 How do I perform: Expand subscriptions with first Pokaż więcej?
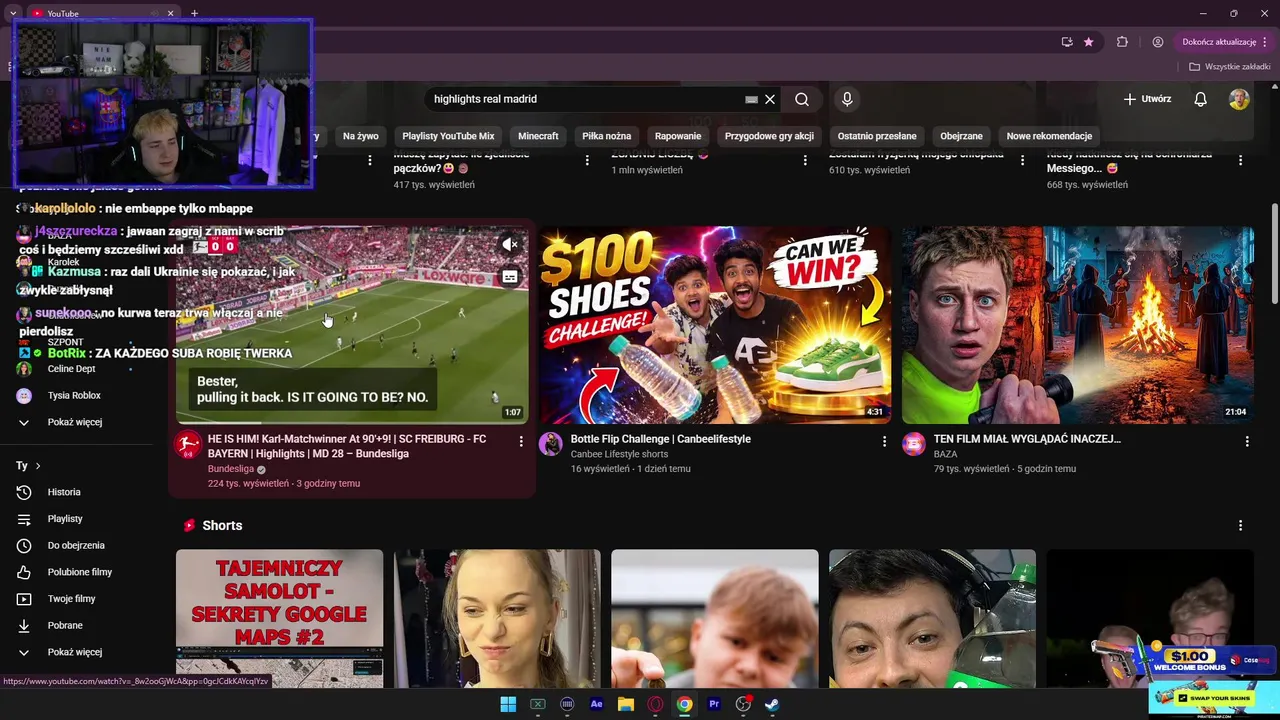pos(75,422)
